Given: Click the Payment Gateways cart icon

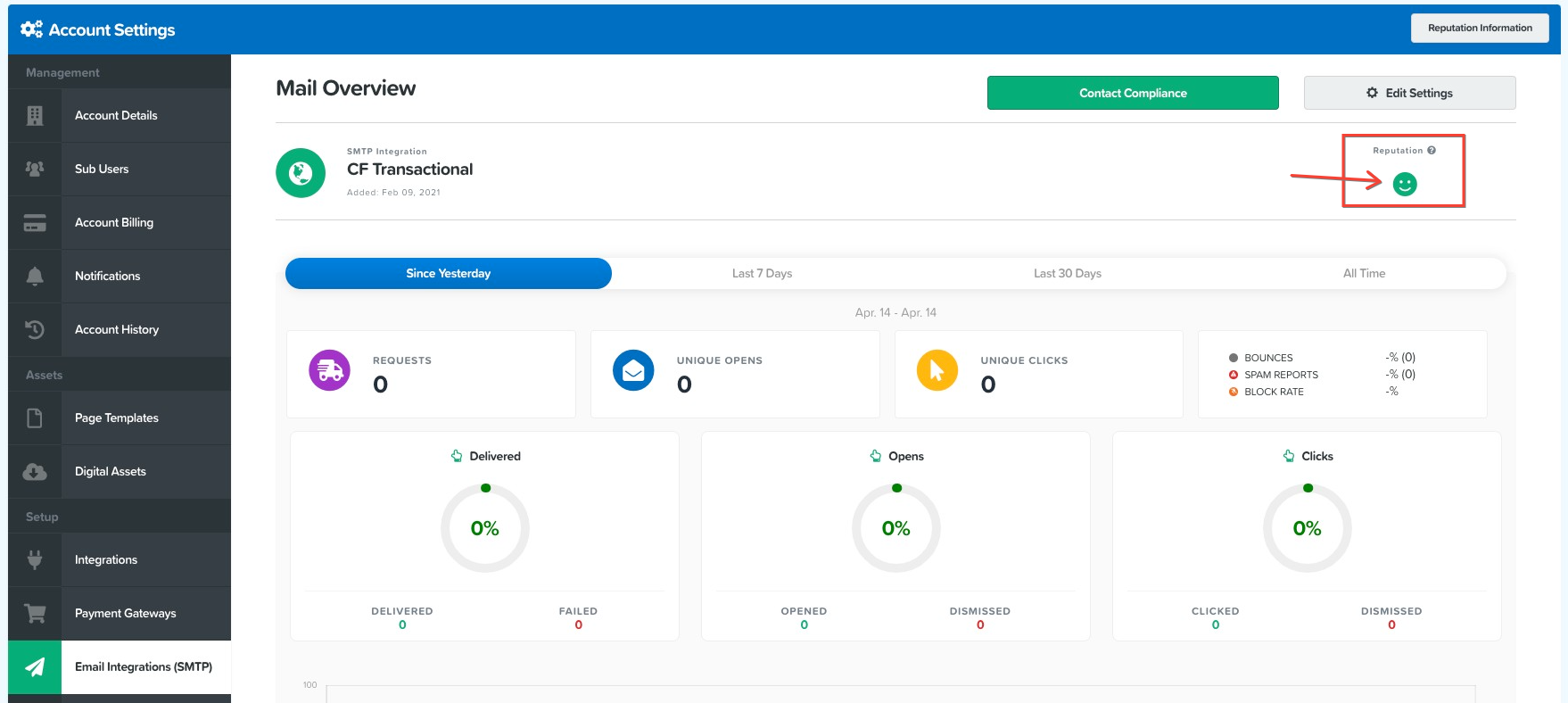Looking at the screenshot, I should [x=35, y=613].
